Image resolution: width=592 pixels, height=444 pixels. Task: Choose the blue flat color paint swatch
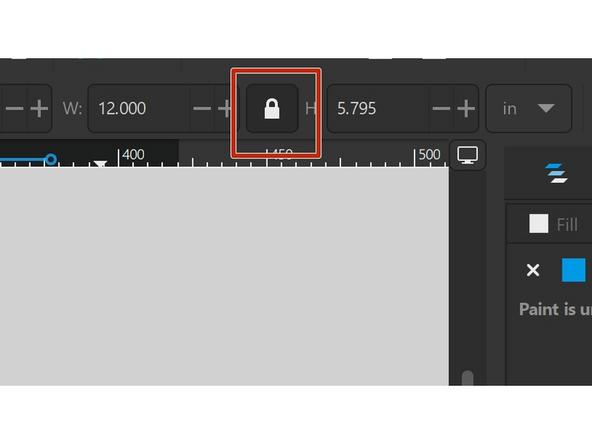coord(574,270)
